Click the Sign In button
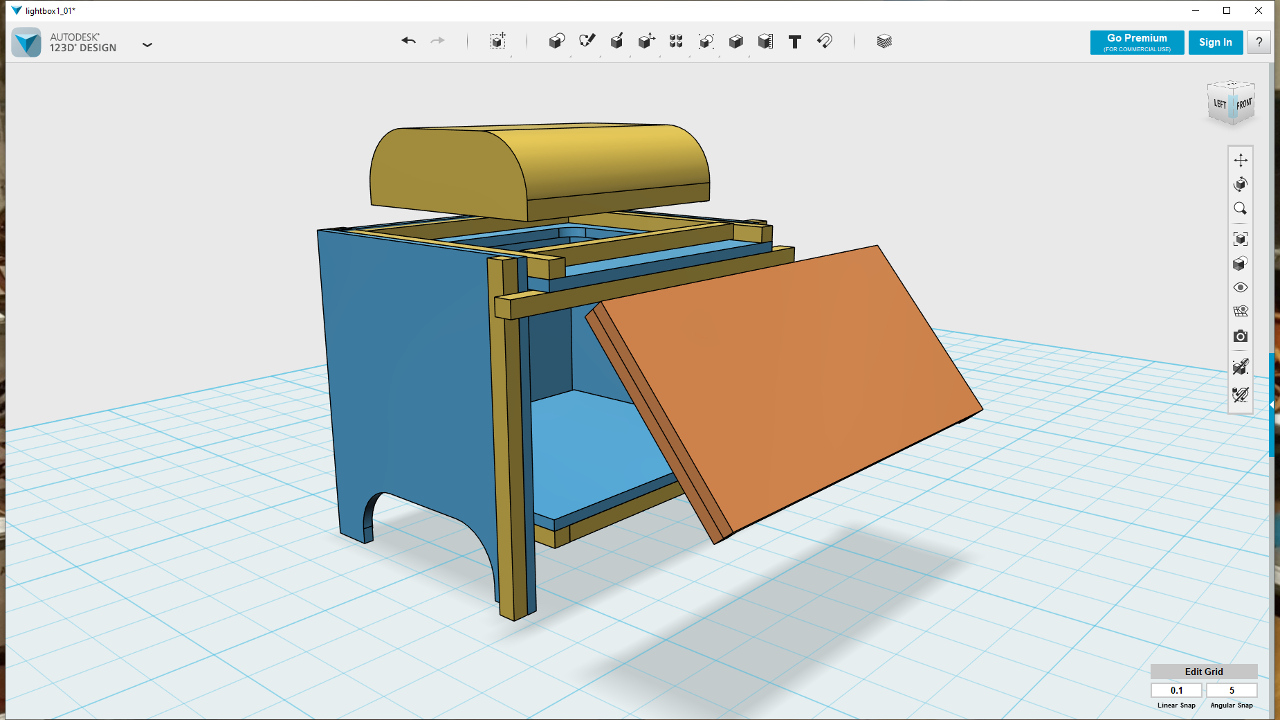 pos(1216,42)
